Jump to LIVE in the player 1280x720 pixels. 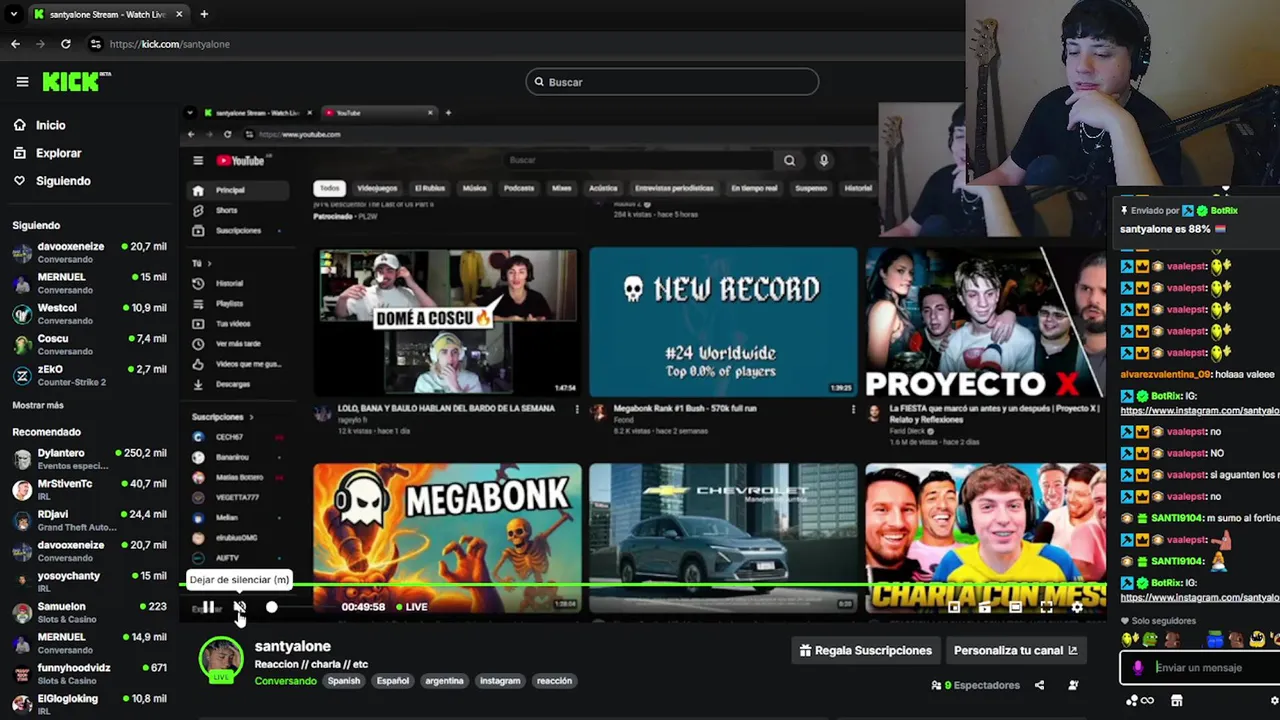point(411,607)
